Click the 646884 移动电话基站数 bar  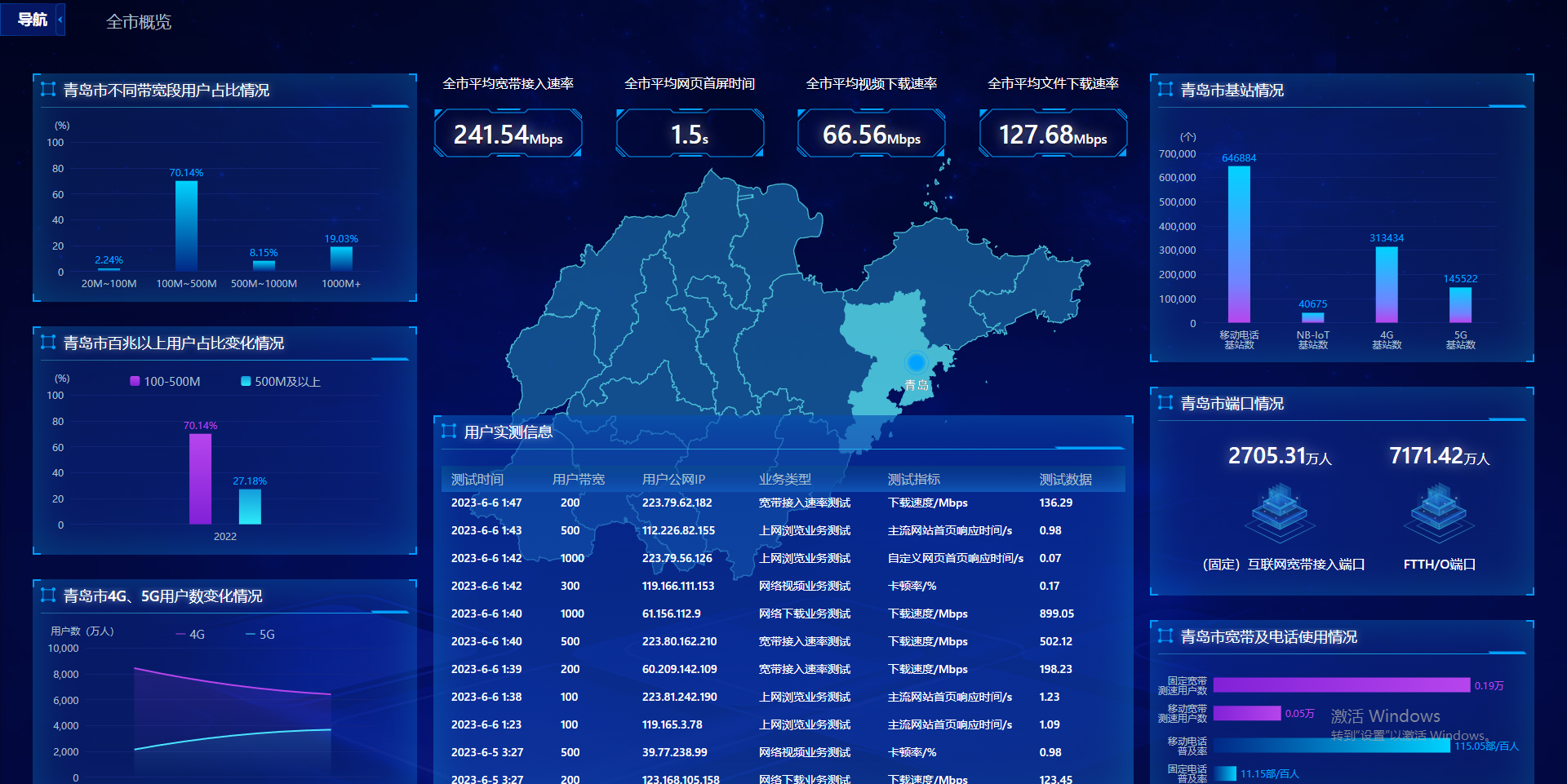[1239, 244]
